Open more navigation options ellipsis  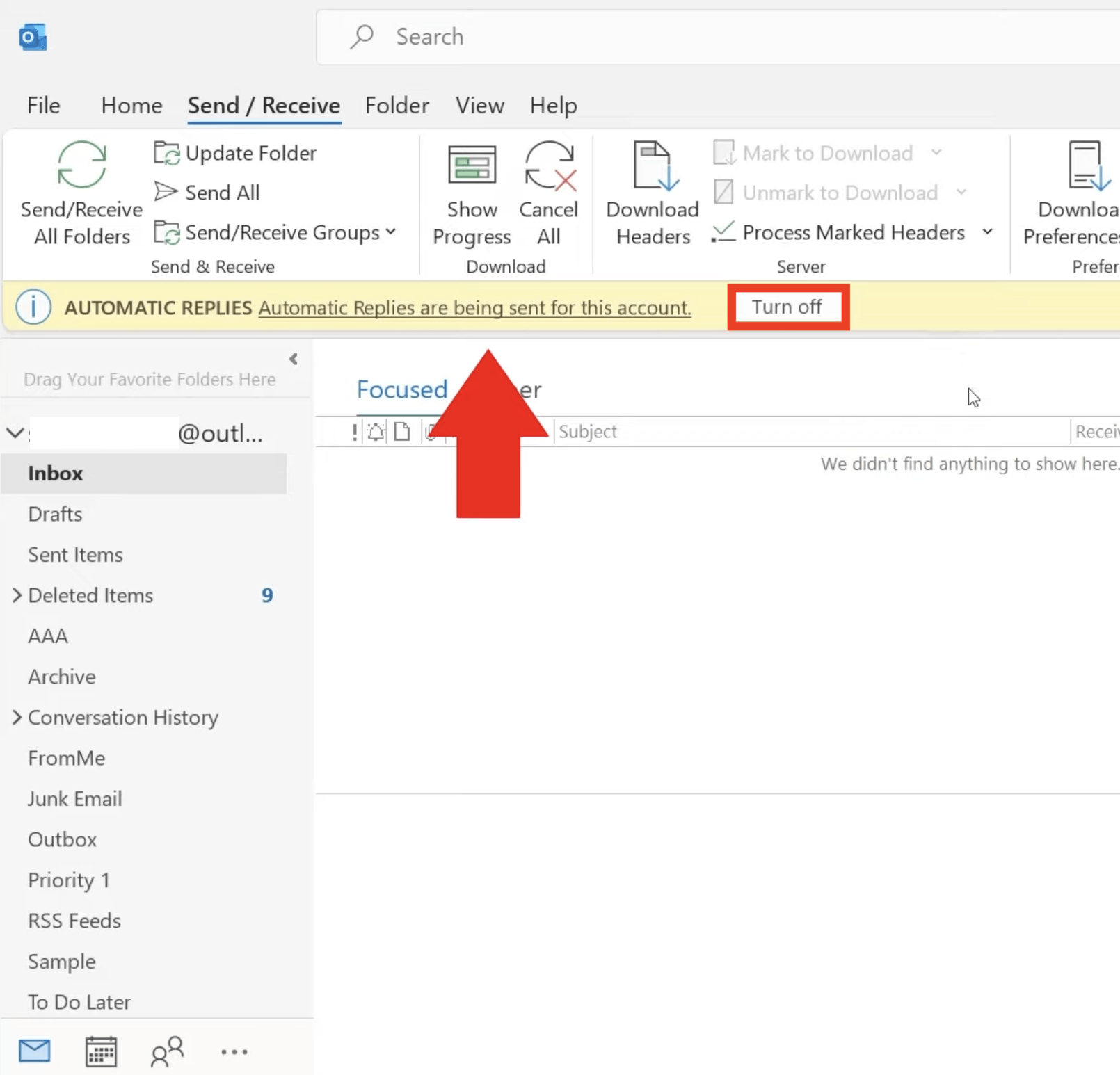234,1052
